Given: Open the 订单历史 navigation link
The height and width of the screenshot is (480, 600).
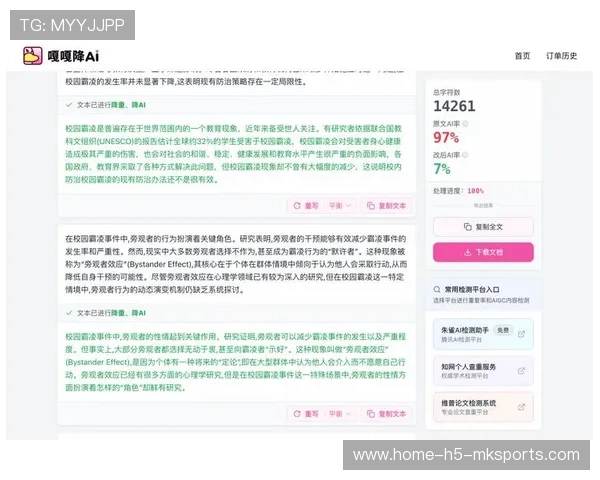Looking at the screenshot, I should 561,56.
